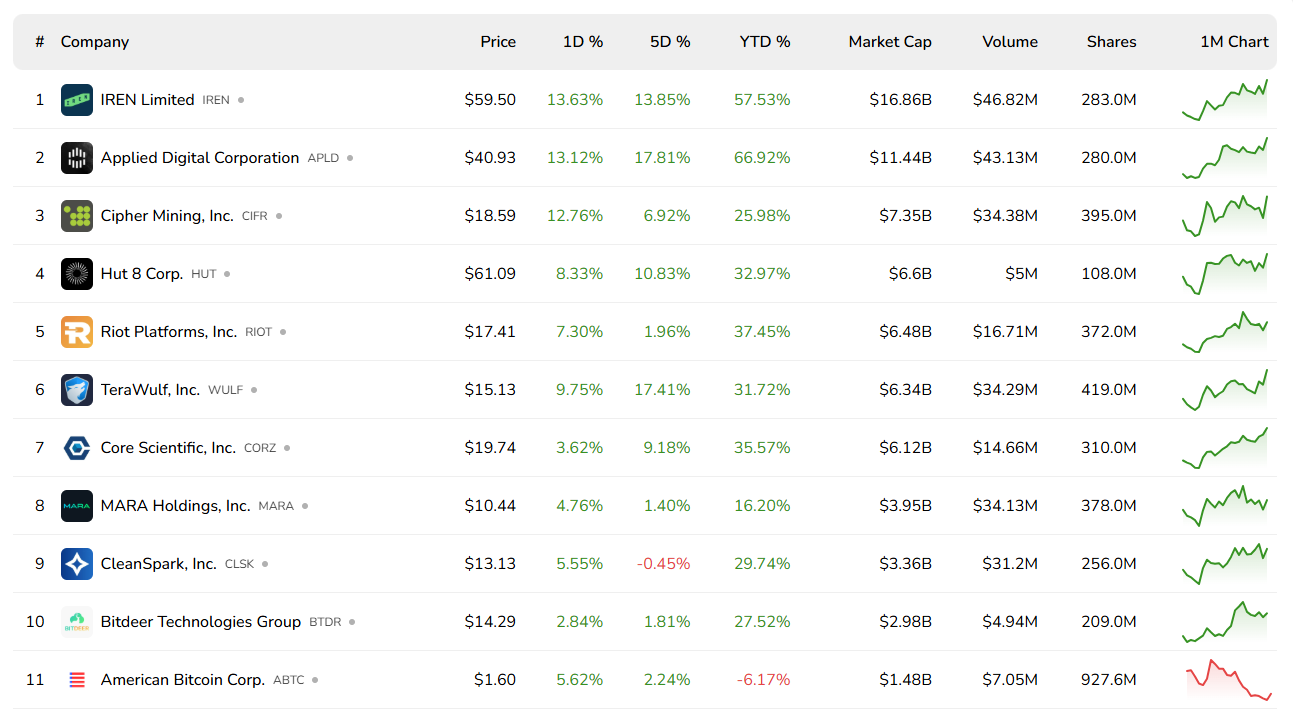Click the Hut 8 Corp. logo icon
This screenshot has height=716, width=1293.
[77, 274]
